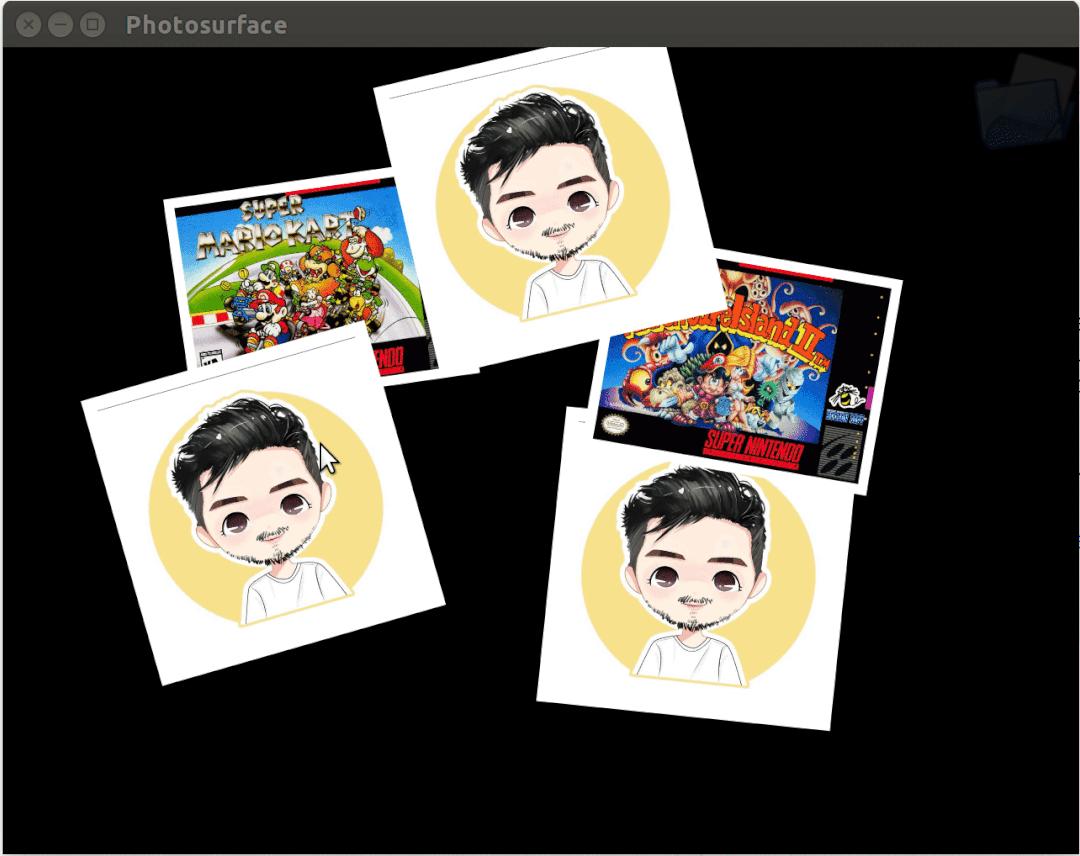Click the oval Nintendo seal on Adventure Island cover
Screen dimensions: 1080x856
coord(615,424)
